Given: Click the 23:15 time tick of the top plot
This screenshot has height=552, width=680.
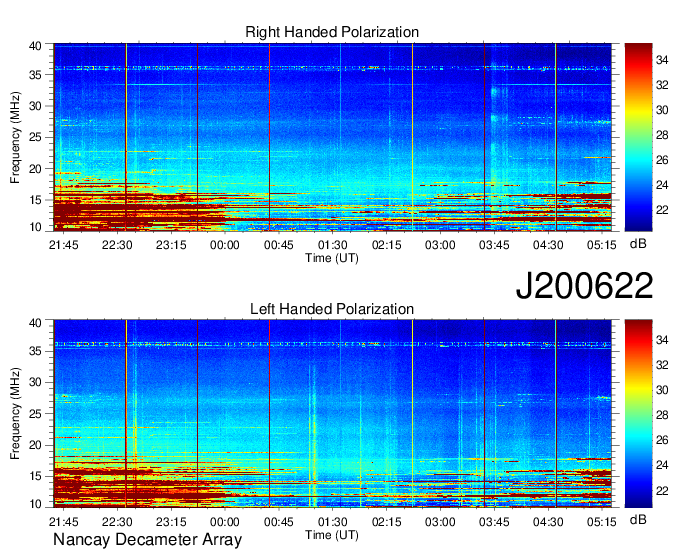Looking at the screenshot, I should 171,245.
